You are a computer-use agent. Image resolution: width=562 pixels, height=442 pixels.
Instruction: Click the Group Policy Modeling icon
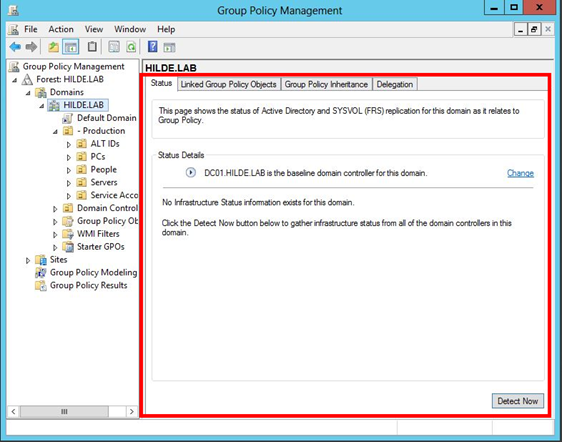click(41, 273)
